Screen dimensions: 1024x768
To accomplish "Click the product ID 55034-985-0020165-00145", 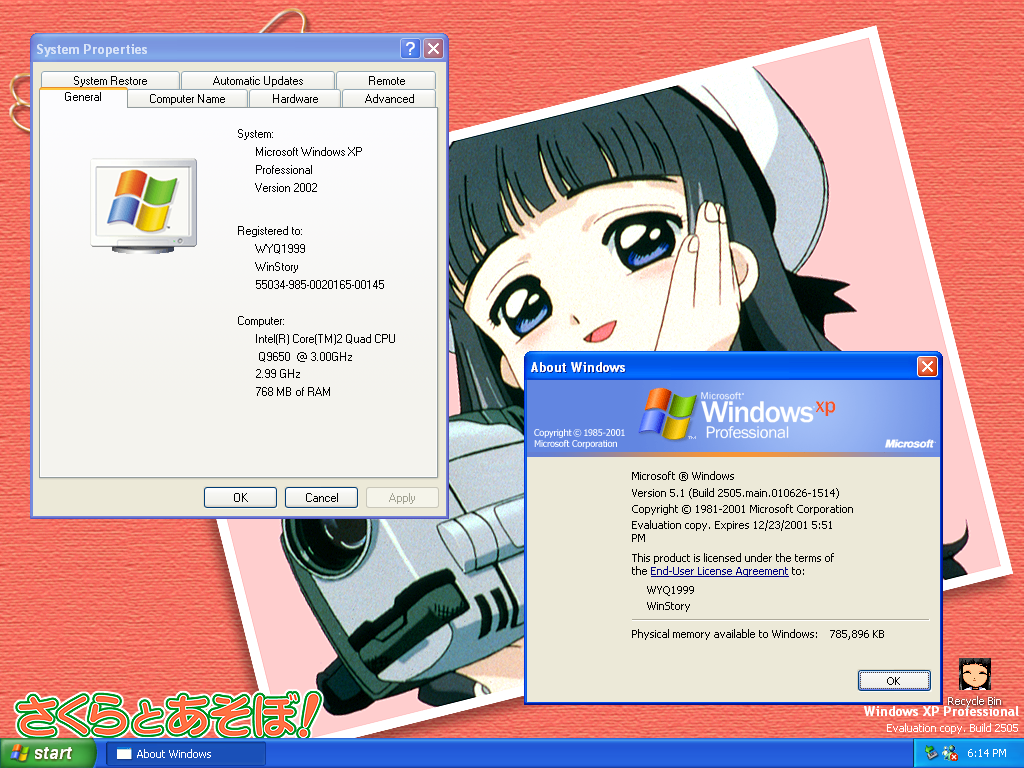I will 319,285.
